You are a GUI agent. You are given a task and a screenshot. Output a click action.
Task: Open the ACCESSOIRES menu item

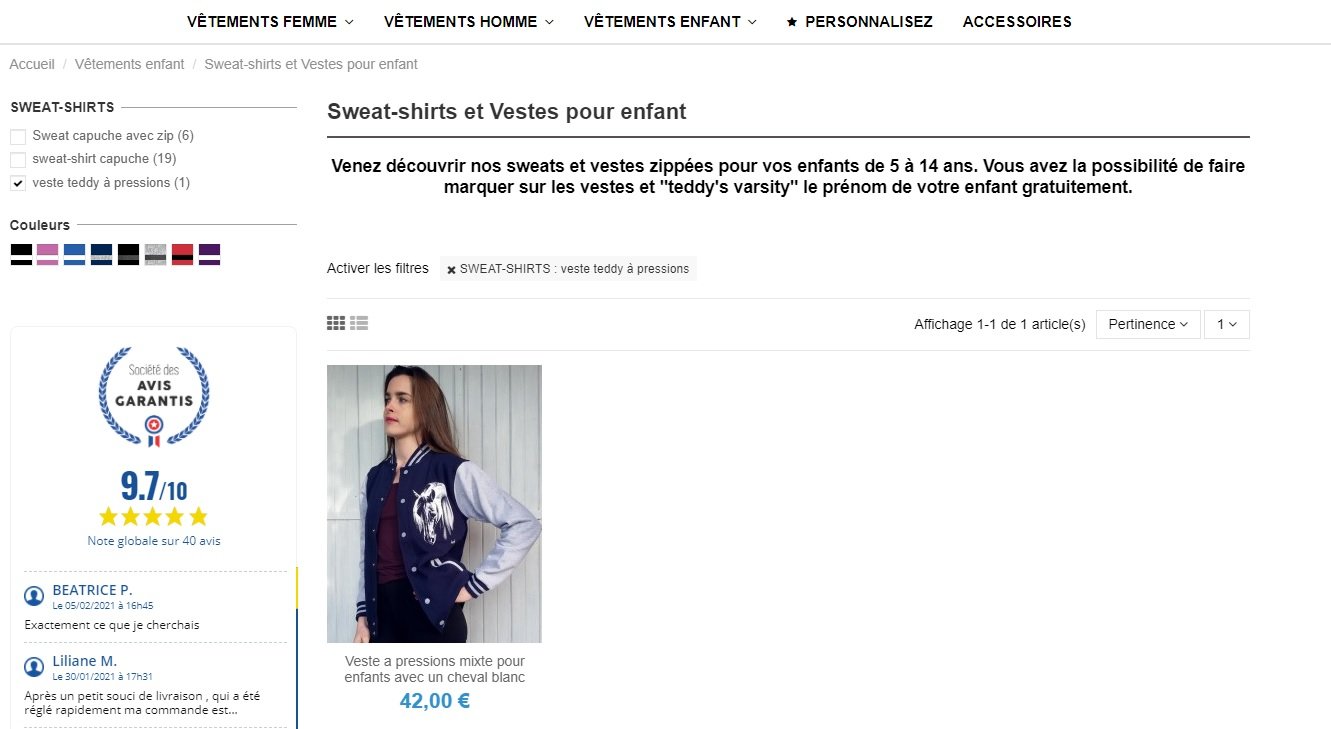1017,21
